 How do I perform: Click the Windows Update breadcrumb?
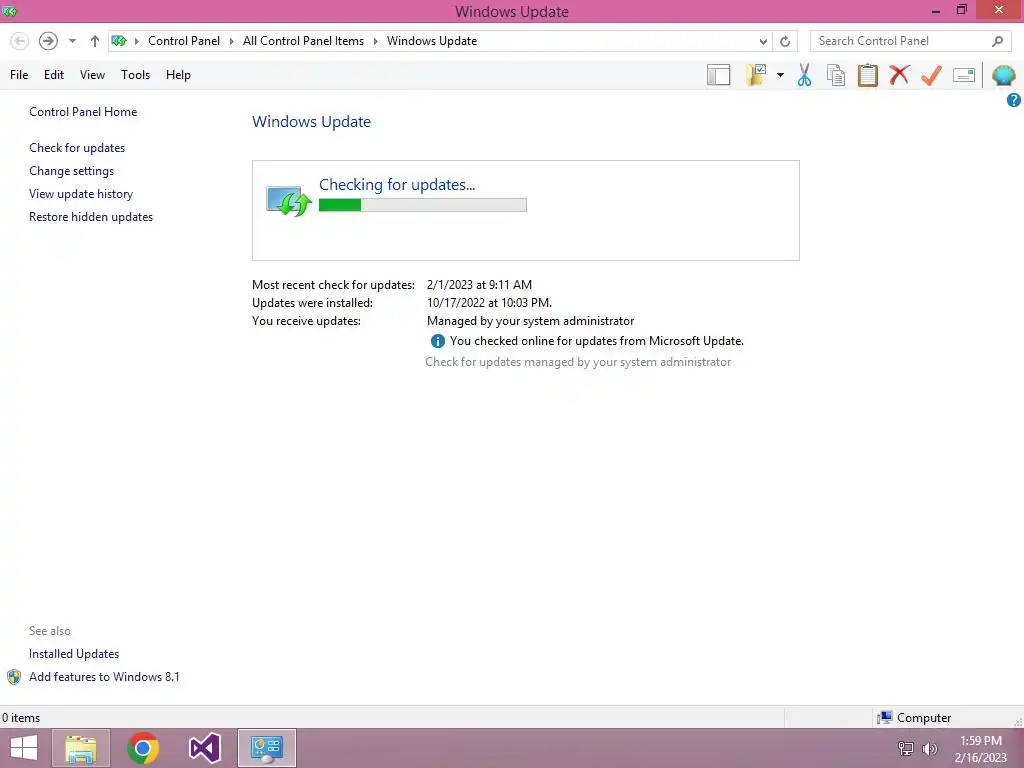[x=432, y=41]
